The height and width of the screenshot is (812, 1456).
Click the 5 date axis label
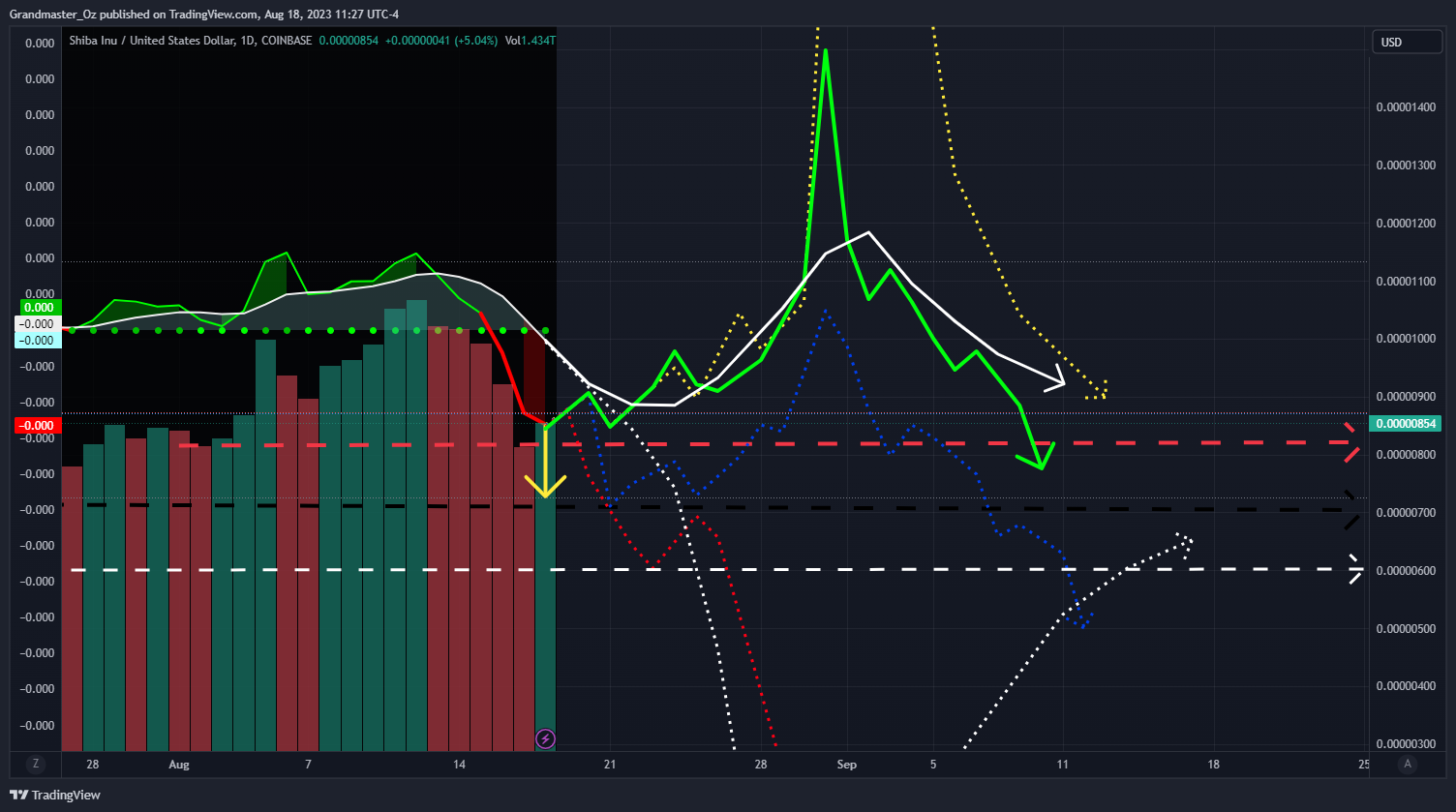tap(933, 765)
